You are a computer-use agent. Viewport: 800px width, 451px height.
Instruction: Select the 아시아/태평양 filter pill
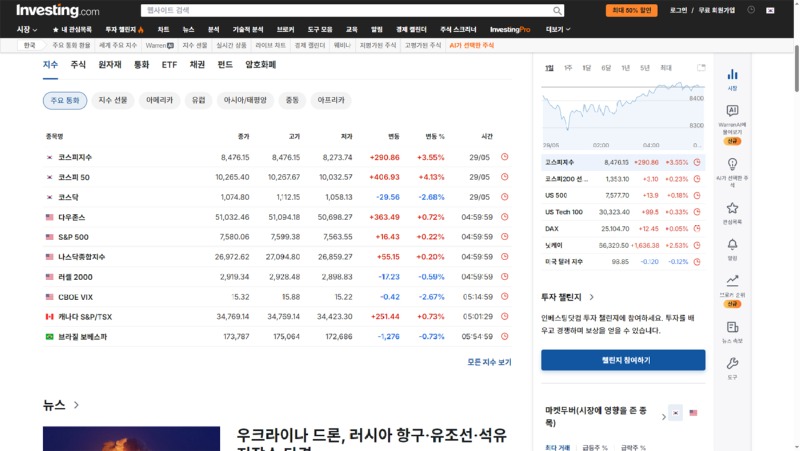coord(245,101)
